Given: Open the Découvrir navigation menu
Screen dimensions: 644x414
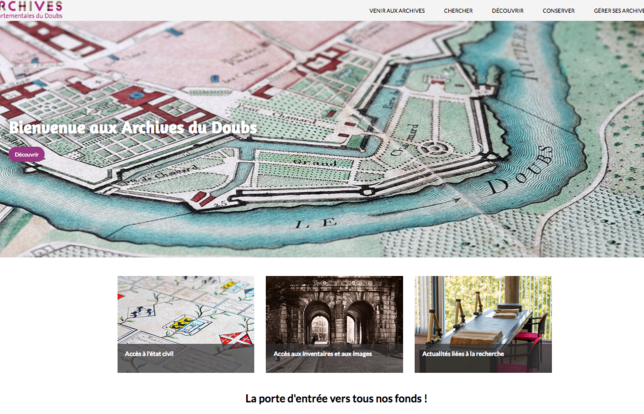Looking at the screenshot, I should pyautogui.click(x=507, y=11).
